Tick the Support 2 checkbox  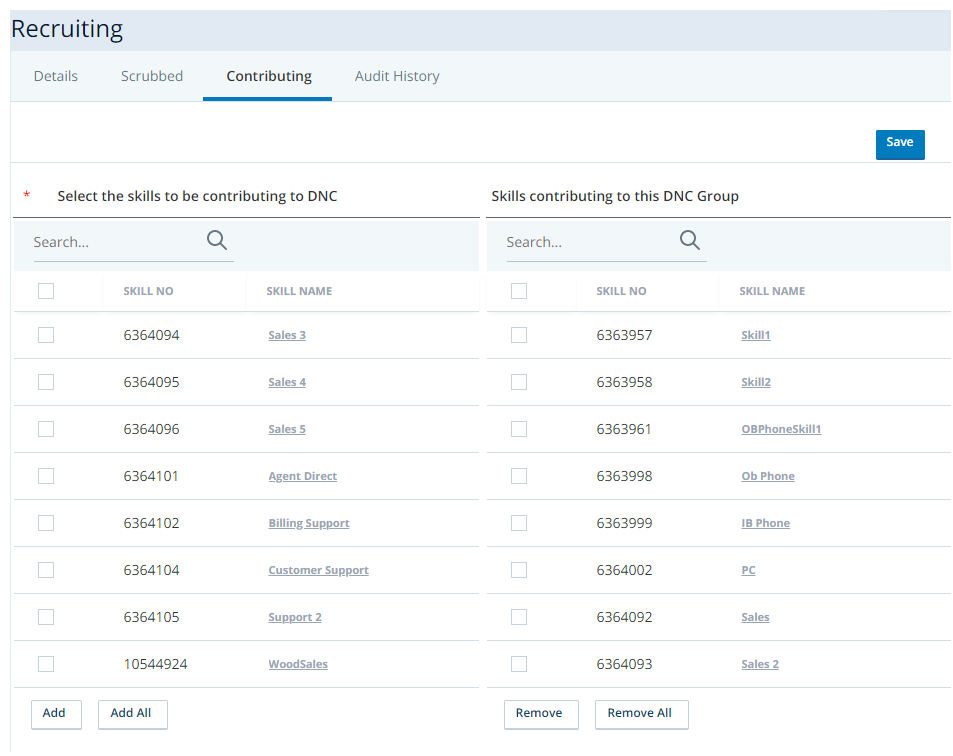click(x=46, y=617)
